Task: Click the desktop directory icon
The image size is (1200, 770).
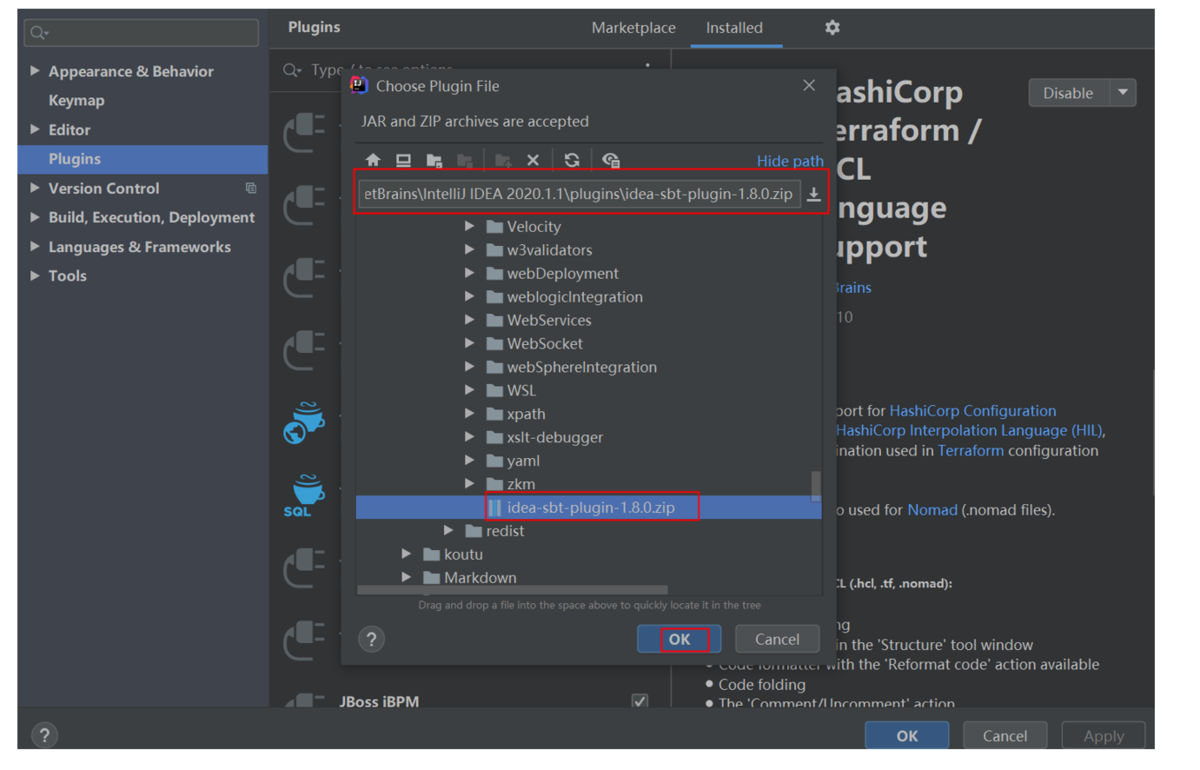Action: coord(403,160)
